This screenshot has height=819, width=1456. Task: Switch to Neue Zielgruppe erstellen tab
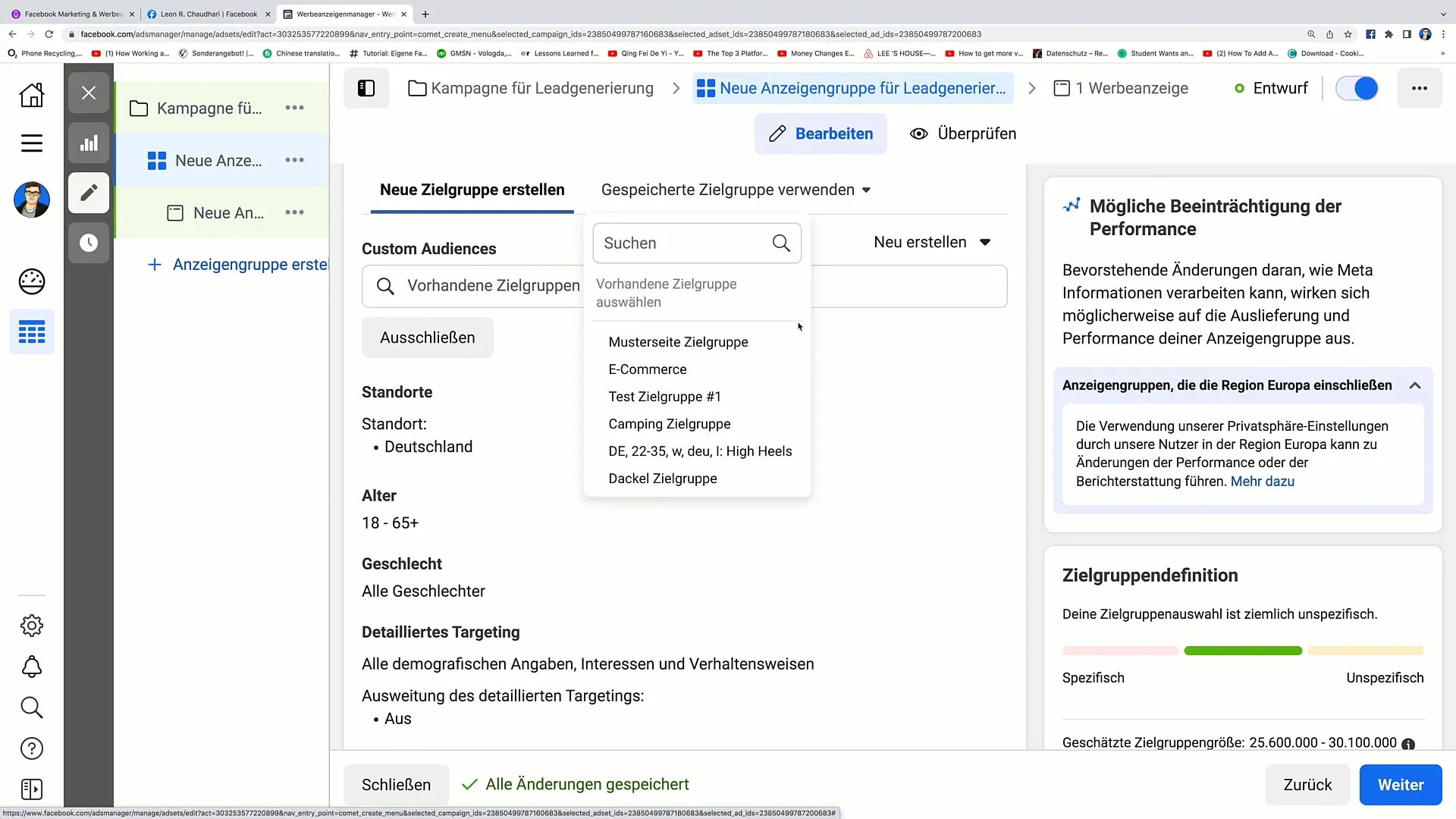click(x=472, y=190)
